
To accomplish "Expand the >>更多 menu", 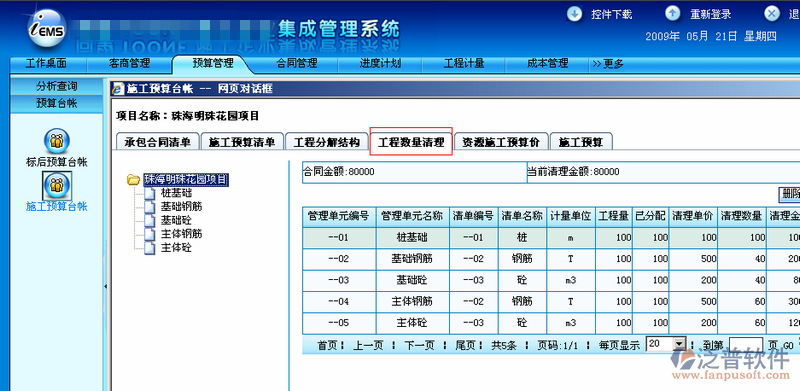I will tap(607, 64).
